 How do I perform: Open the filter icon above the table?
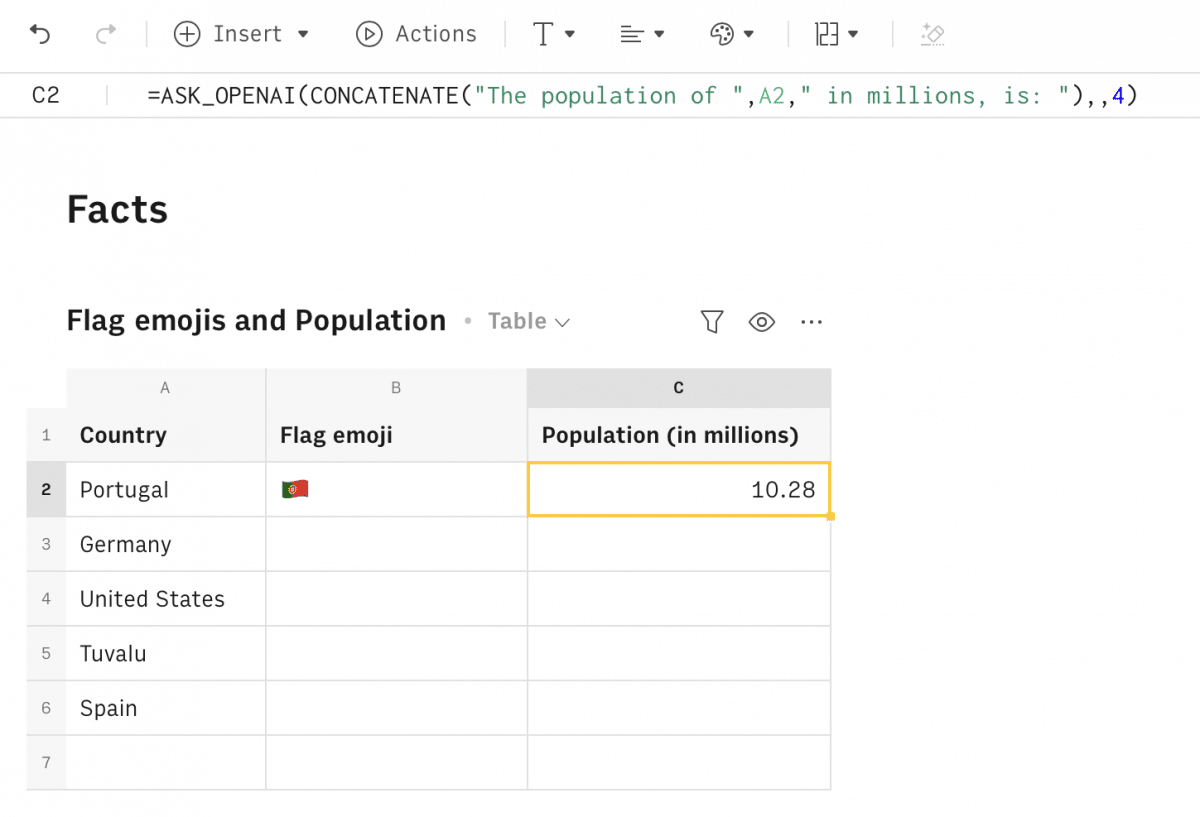711,321
